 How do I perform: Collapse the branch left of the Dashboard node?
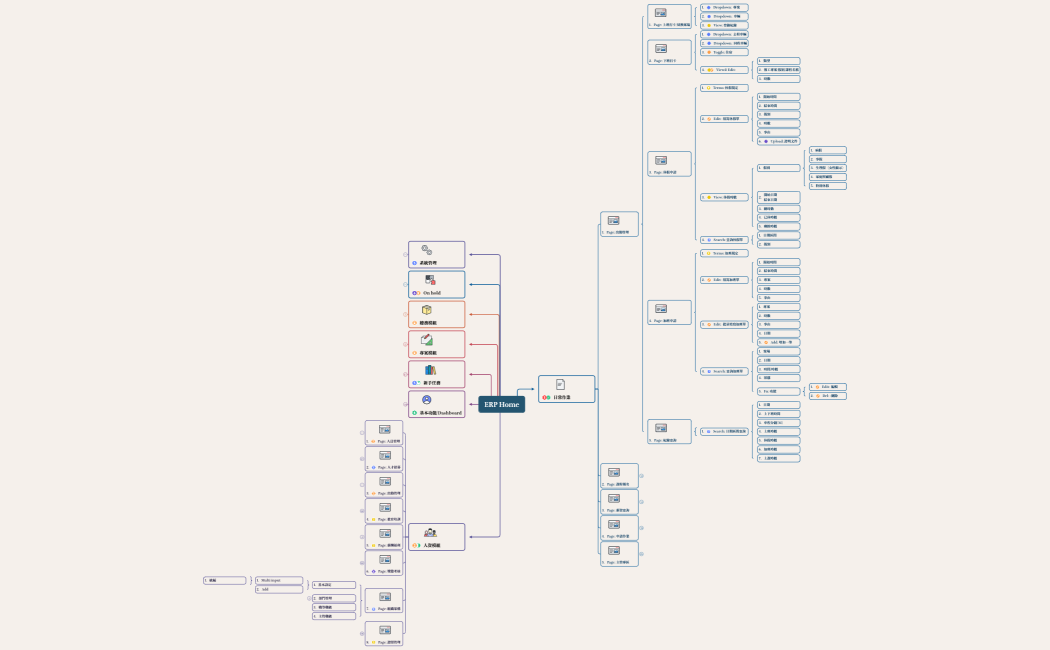coord(405,404)
